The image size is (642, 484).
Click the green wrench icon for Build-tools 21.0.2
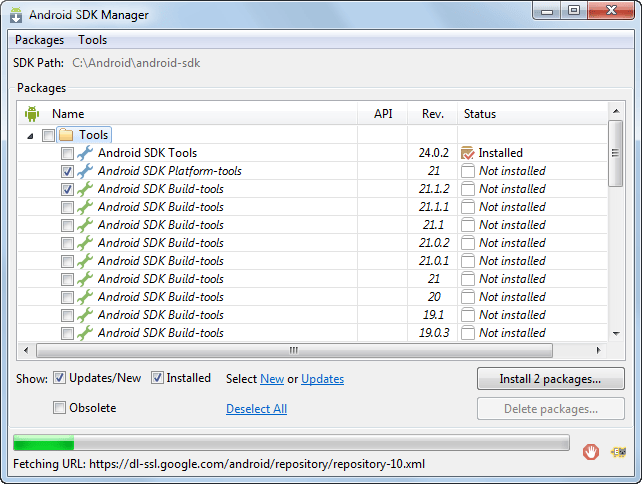(85, 243)
